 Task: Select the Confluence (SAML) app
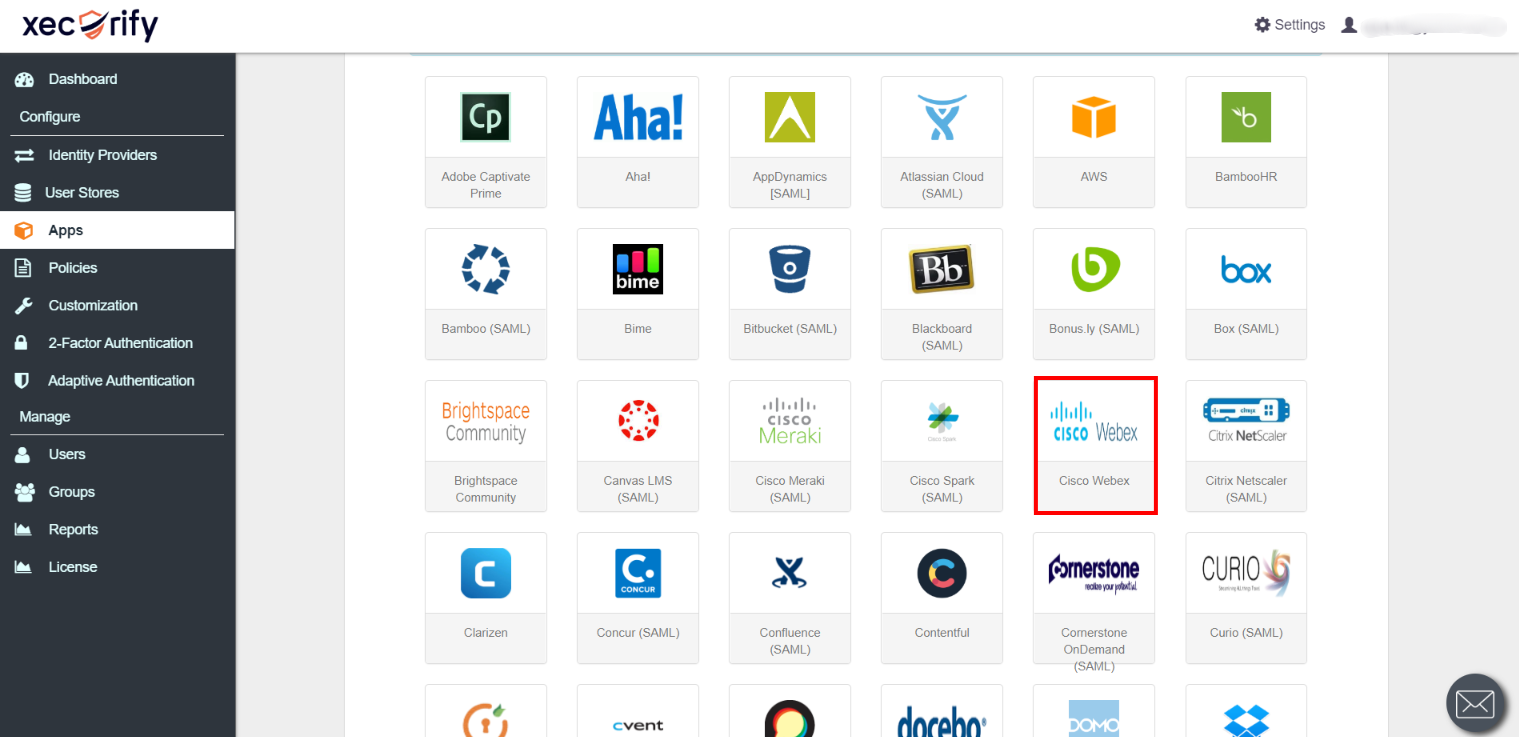point(789,597)
